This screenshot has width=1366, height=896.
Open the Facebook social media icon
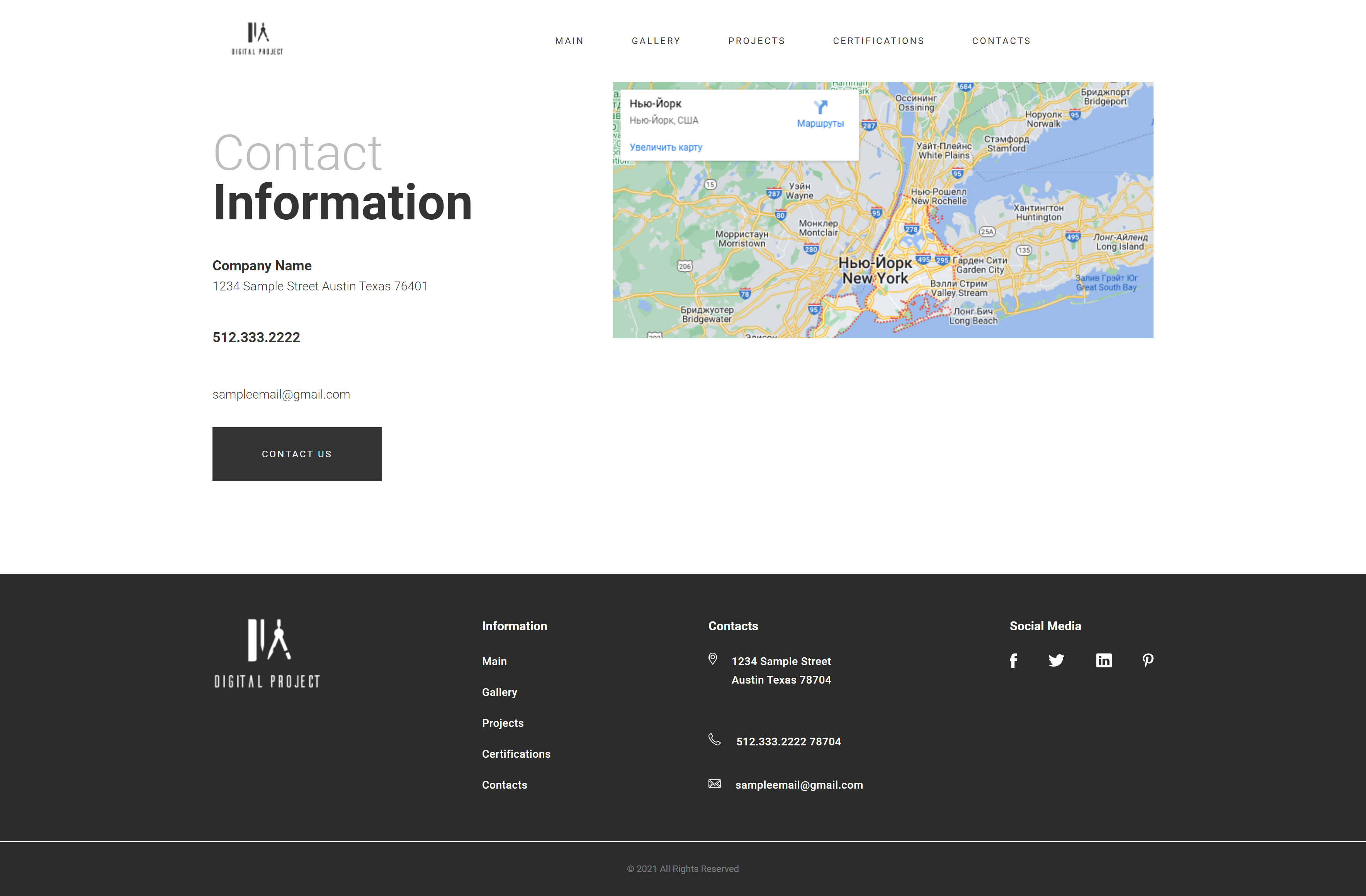click(x=1014, y=661)
